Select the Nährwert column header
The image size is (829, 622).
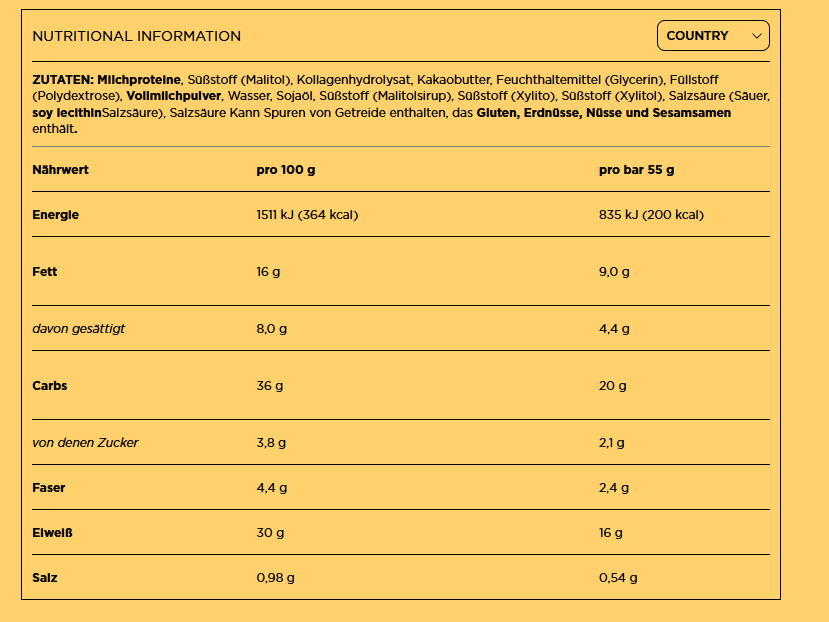point(60,170)
